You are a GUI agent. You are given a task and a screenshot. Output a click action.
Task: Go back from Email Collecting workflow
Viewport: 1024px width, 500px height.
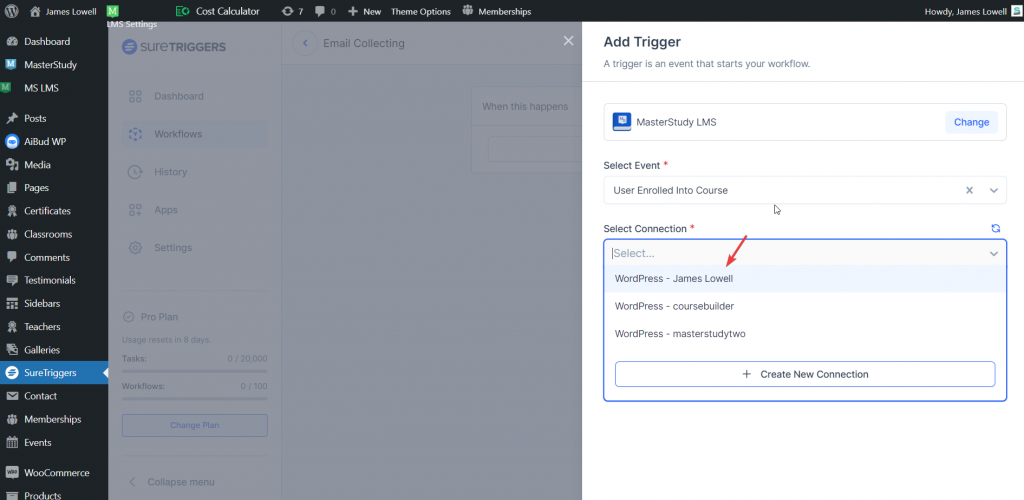[304, 43]
